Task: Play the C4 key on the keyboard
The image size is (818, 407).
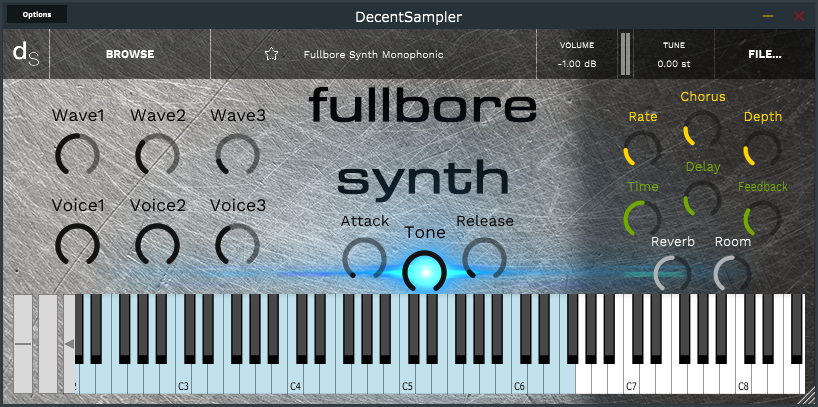Action: point(295,380)
